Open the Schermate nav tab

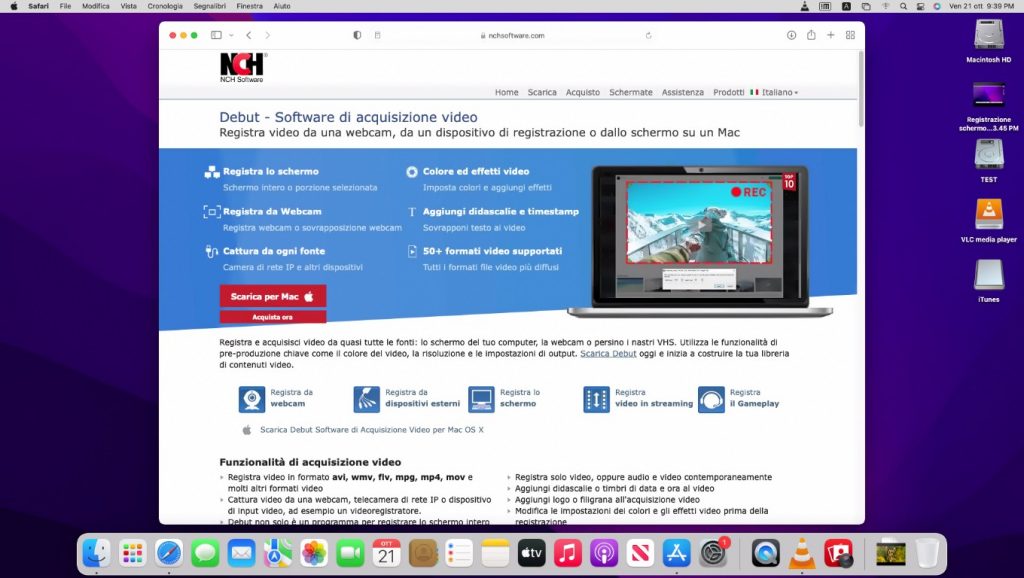coord(631,92)
